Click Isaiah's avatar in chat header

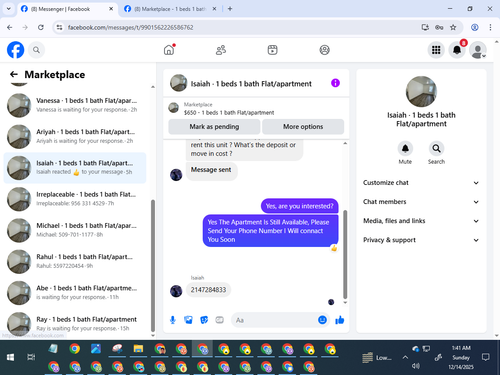(x=179, y=83)
